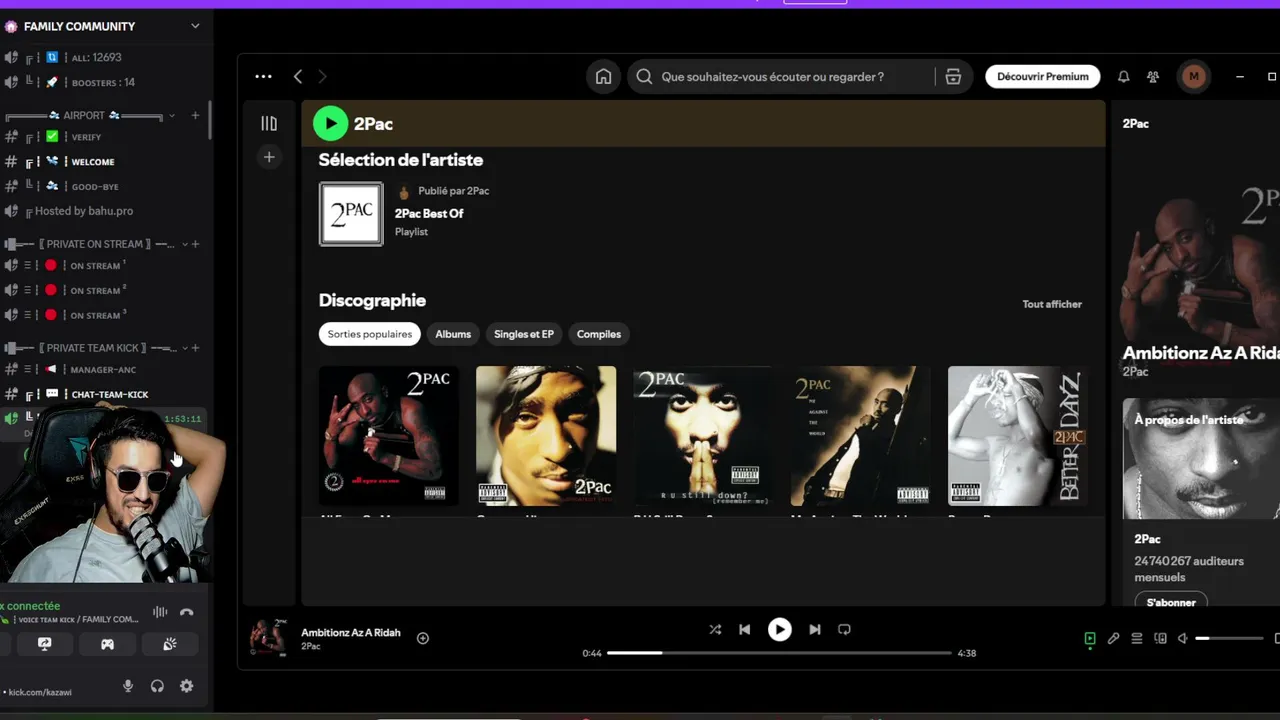
Task: Open the browse icon in search bar
Action: click(953, 77)
